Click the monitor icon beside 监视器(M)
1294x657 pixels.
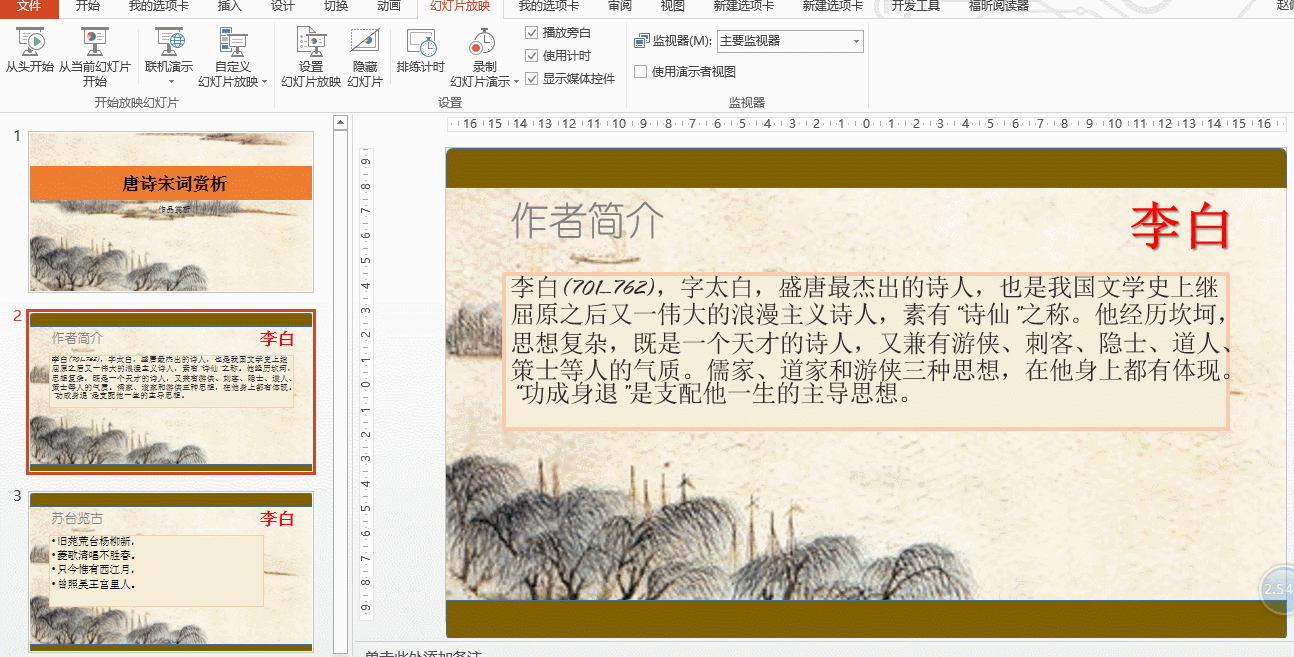(x=641, y=41)
